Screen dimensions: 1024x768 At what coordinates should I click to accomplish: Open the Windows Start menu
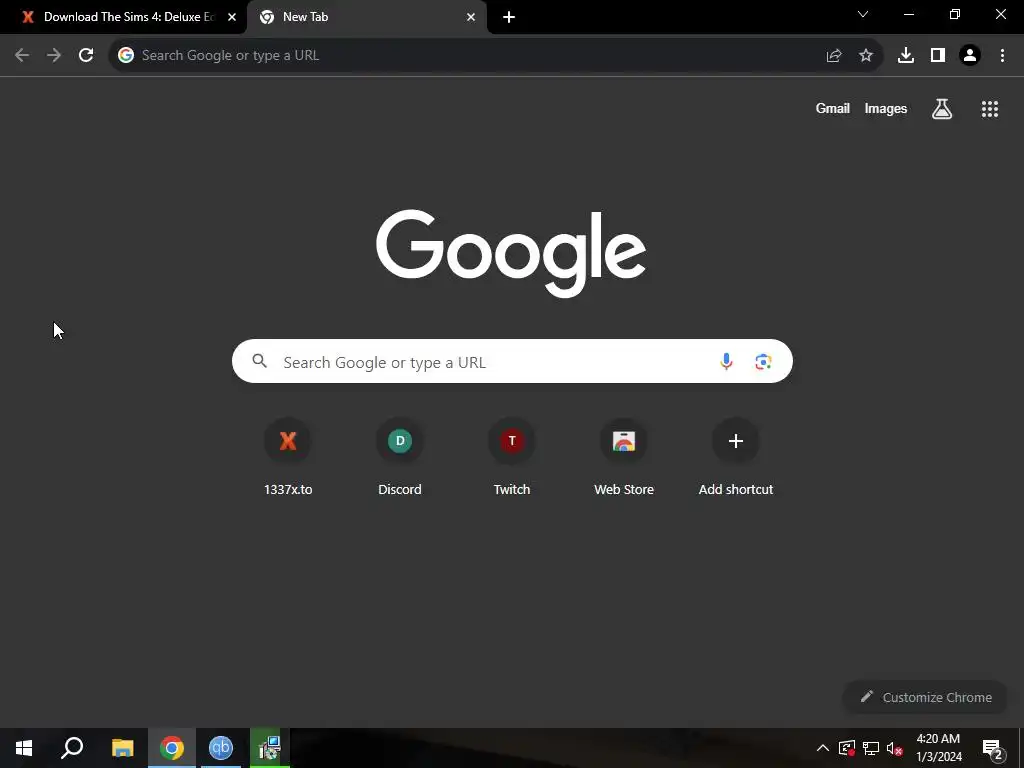tap(24, 748)
